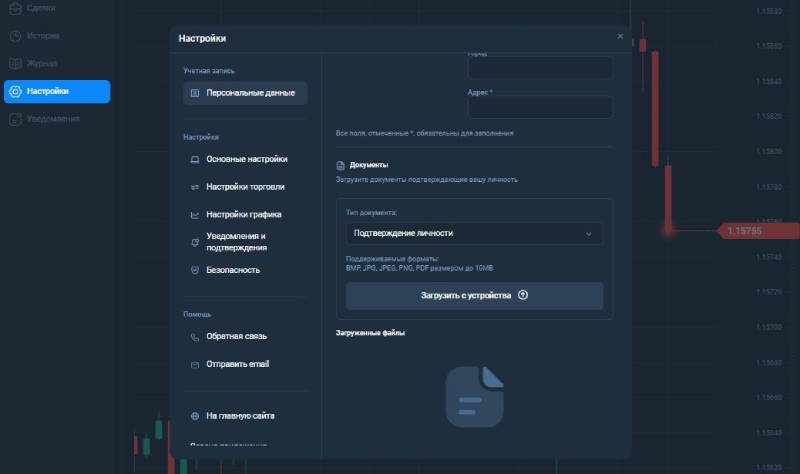
Task: Select Настройки tab in left sidebar
Action: click(x=57, y=91)
